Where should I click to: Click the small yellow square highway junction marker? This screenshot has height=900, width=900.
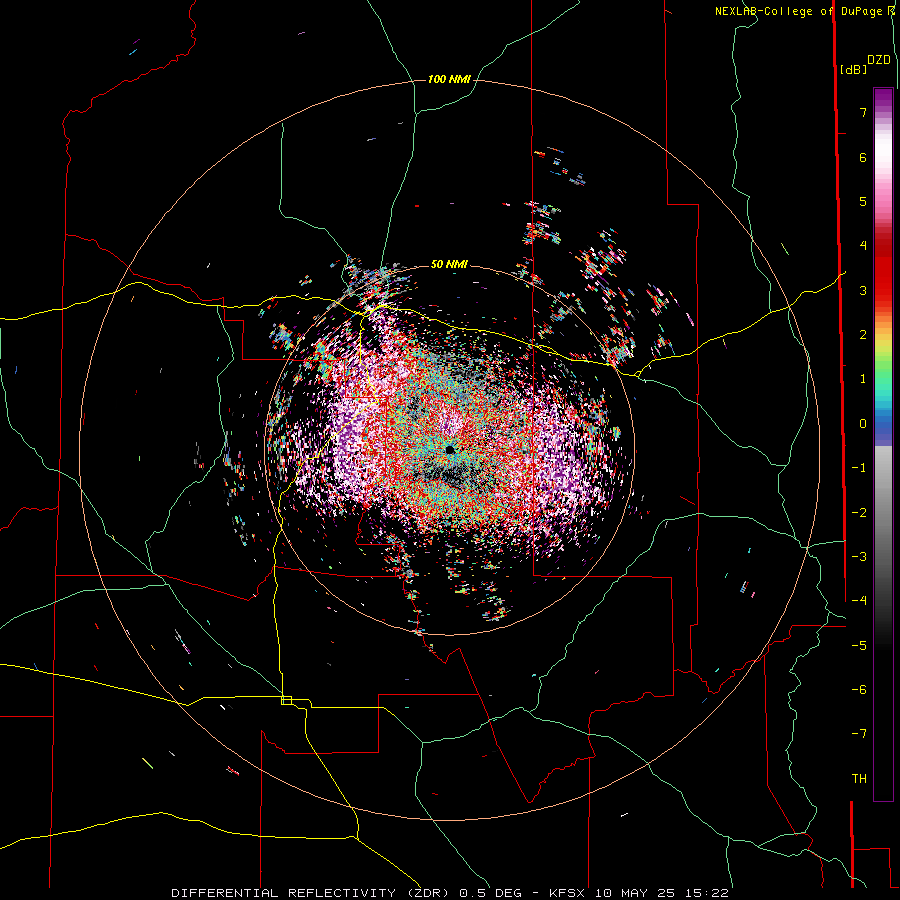[x=286, y=700]
